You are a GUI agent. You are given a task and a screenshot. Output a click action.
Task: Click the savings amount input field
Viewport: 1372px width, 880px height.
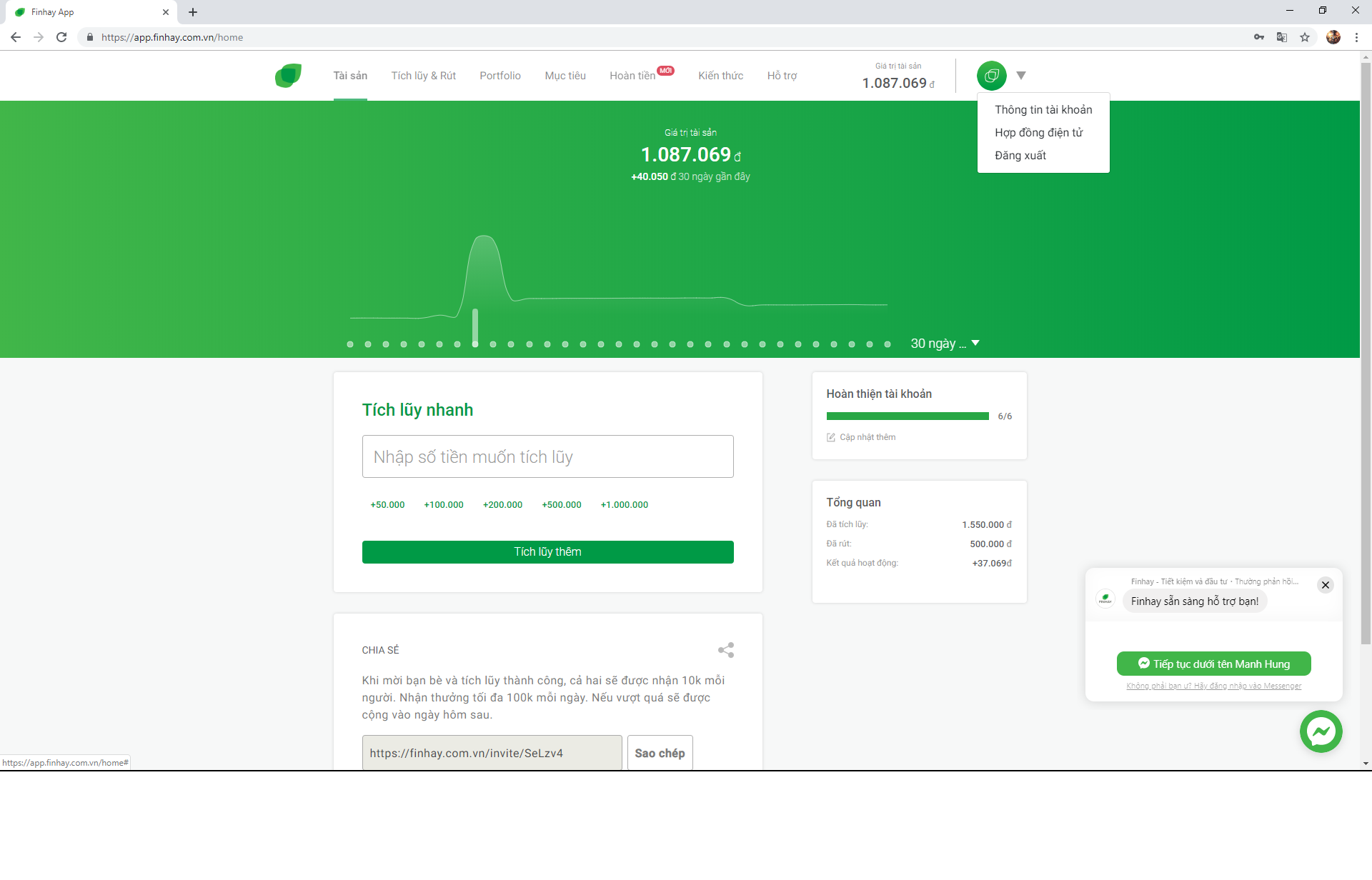point(548,456)
